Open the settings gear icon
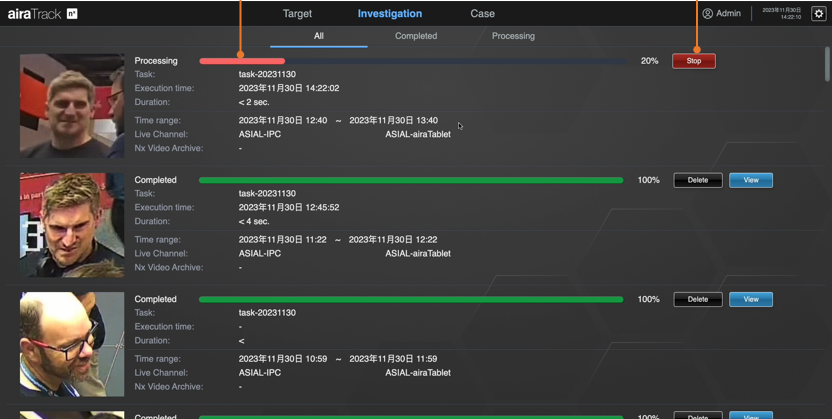832x419 pixels. pyautogui.click(x=819, y=14)
